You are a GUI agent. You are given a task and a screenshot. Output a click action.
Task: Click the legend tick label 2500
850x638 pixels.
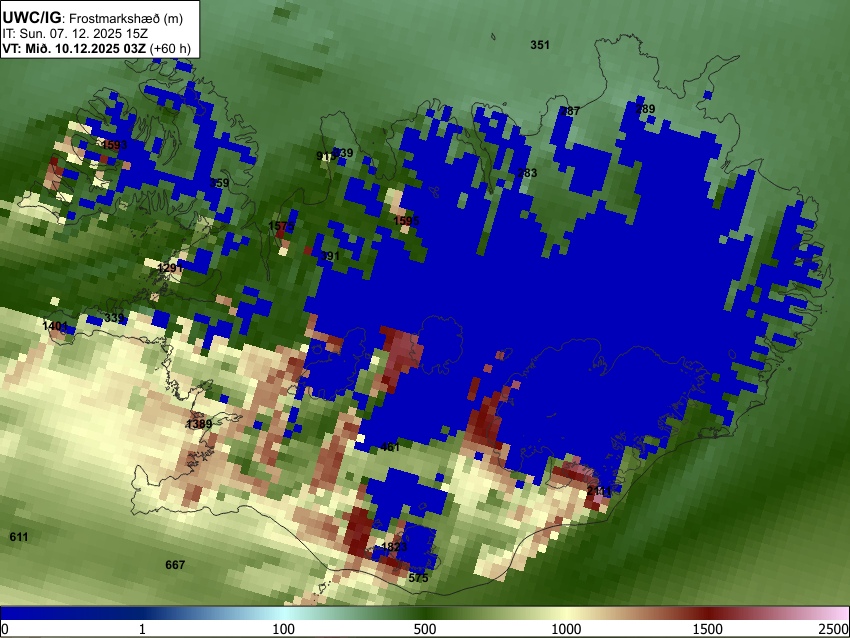click(x=834, y=629)
